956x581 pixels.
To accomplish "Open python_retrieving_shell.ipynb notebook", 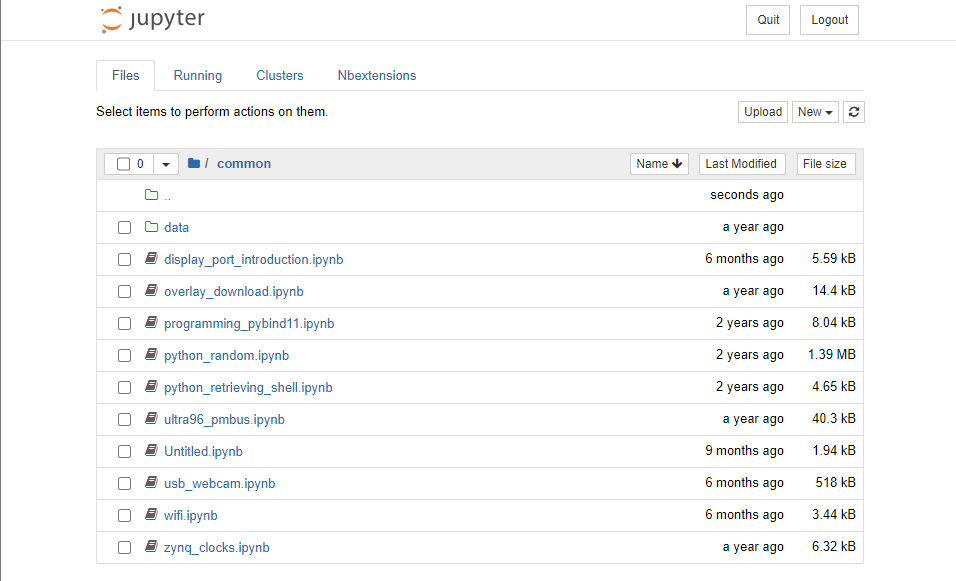I will (x=248, y=388).
